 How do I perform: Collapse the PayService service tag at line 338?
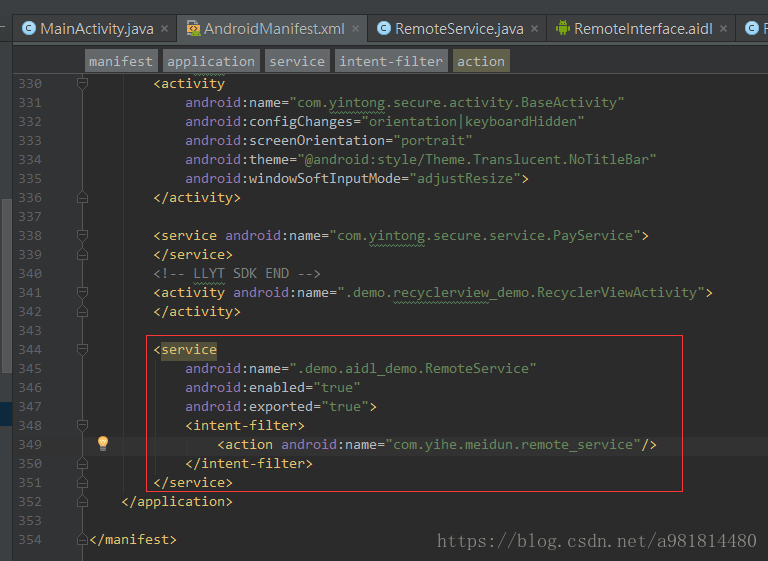[x=82, y=236]
